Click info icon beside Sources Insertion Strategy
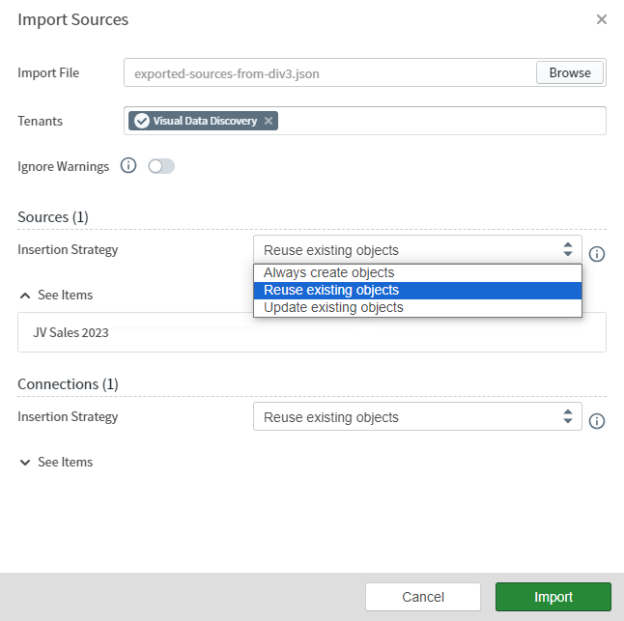This screenshot has width=624, height=621. tap(597, 254)
